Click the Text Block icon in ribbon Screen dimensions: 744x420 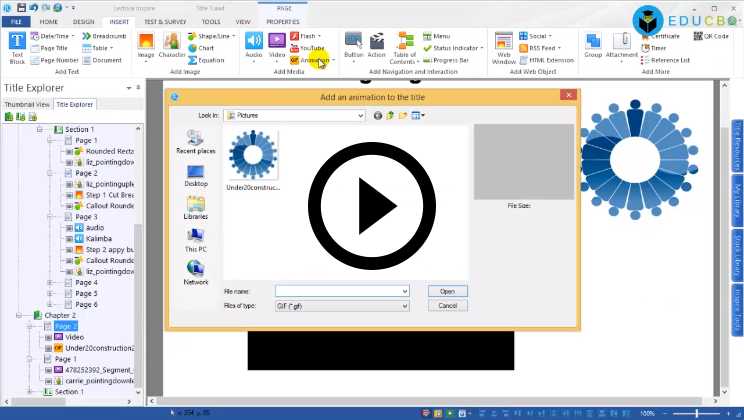[17, 45]
